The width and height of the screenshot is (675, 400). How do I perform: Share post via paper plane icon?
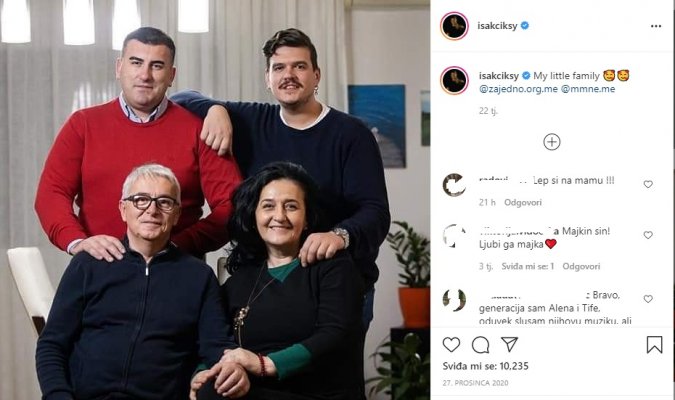coord(509,344)
